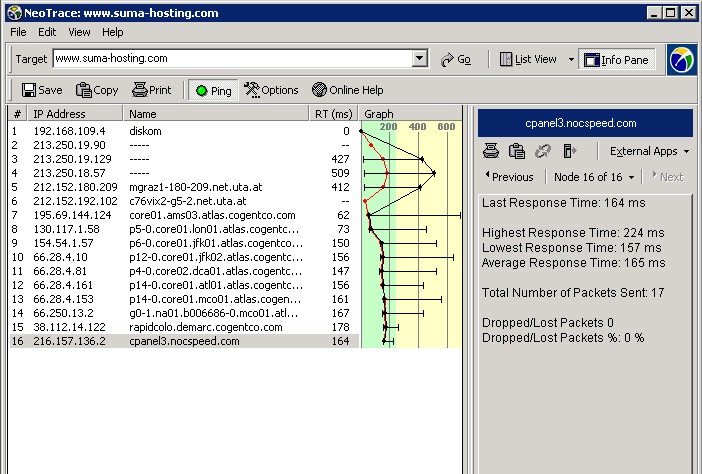Click the export arrow icon in info pane
This screenshot has width=702, height=474.
click(569, 151)
